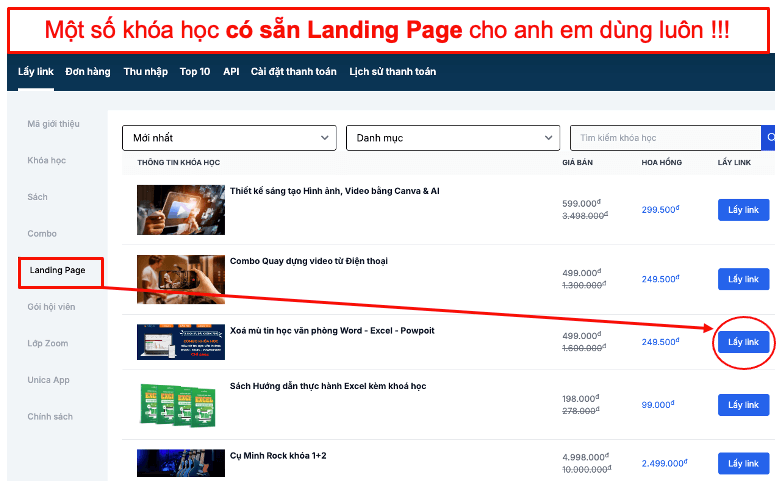Click THÔNG TIN KHÓA HỌC column header
The height and width of the screenshot is (481, 778).
pos(179,162)
